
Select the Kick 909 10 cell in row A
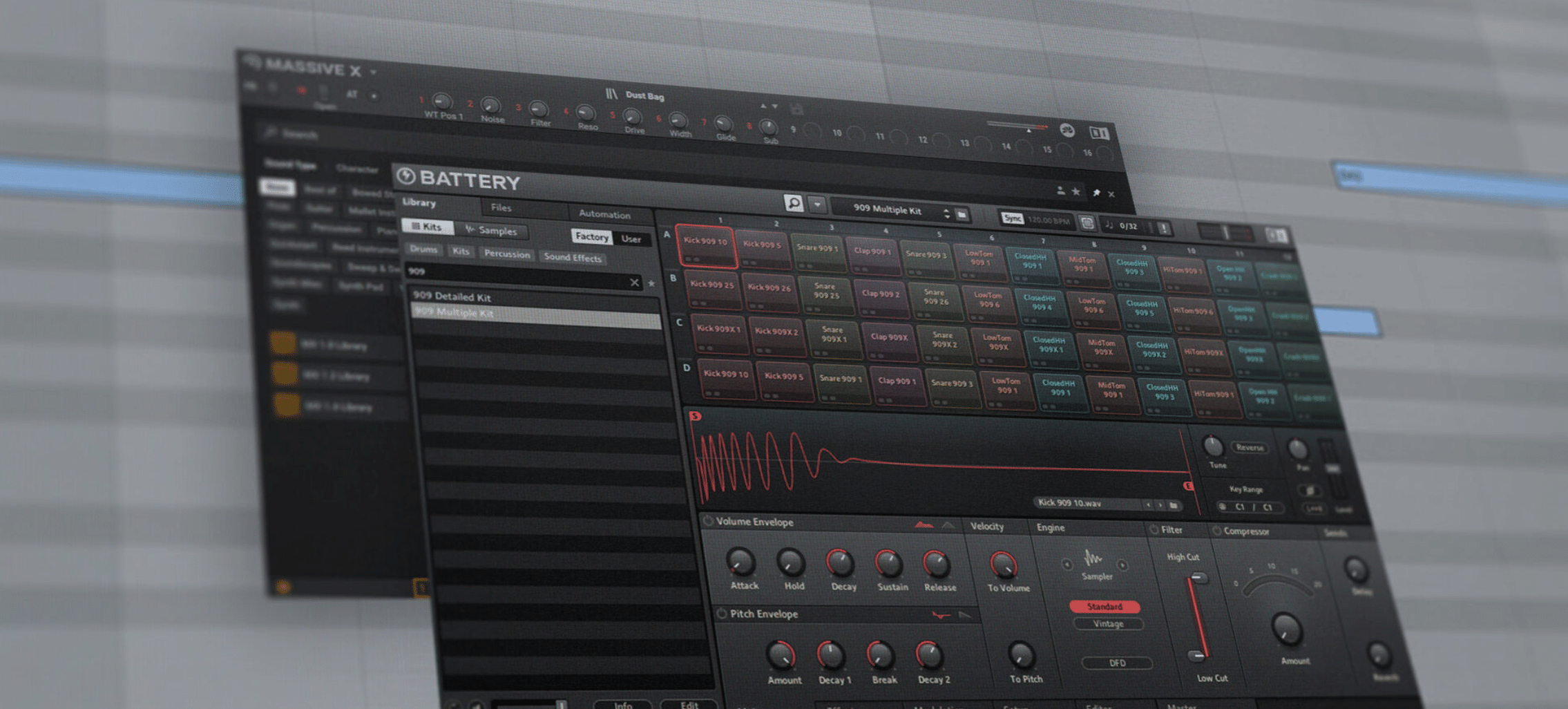tap(705, 245)
